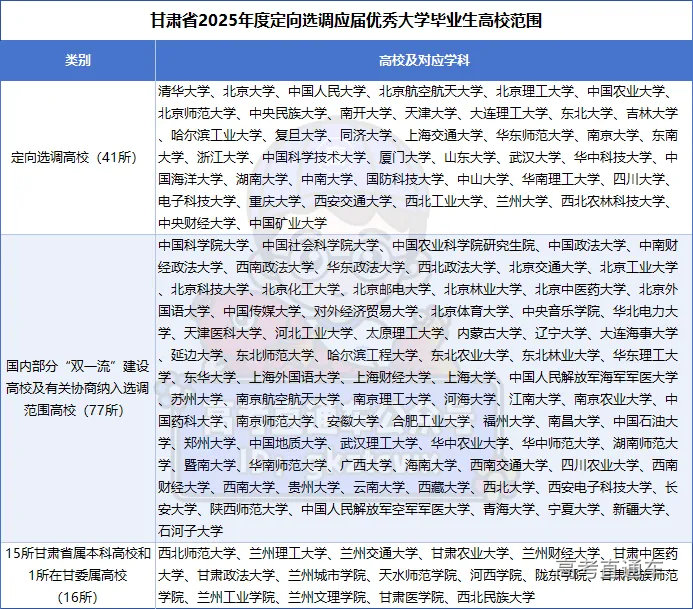This screenshot has height=609, width=693.
Task: Click 西北师范大学 in the last section
Action: 197,553
